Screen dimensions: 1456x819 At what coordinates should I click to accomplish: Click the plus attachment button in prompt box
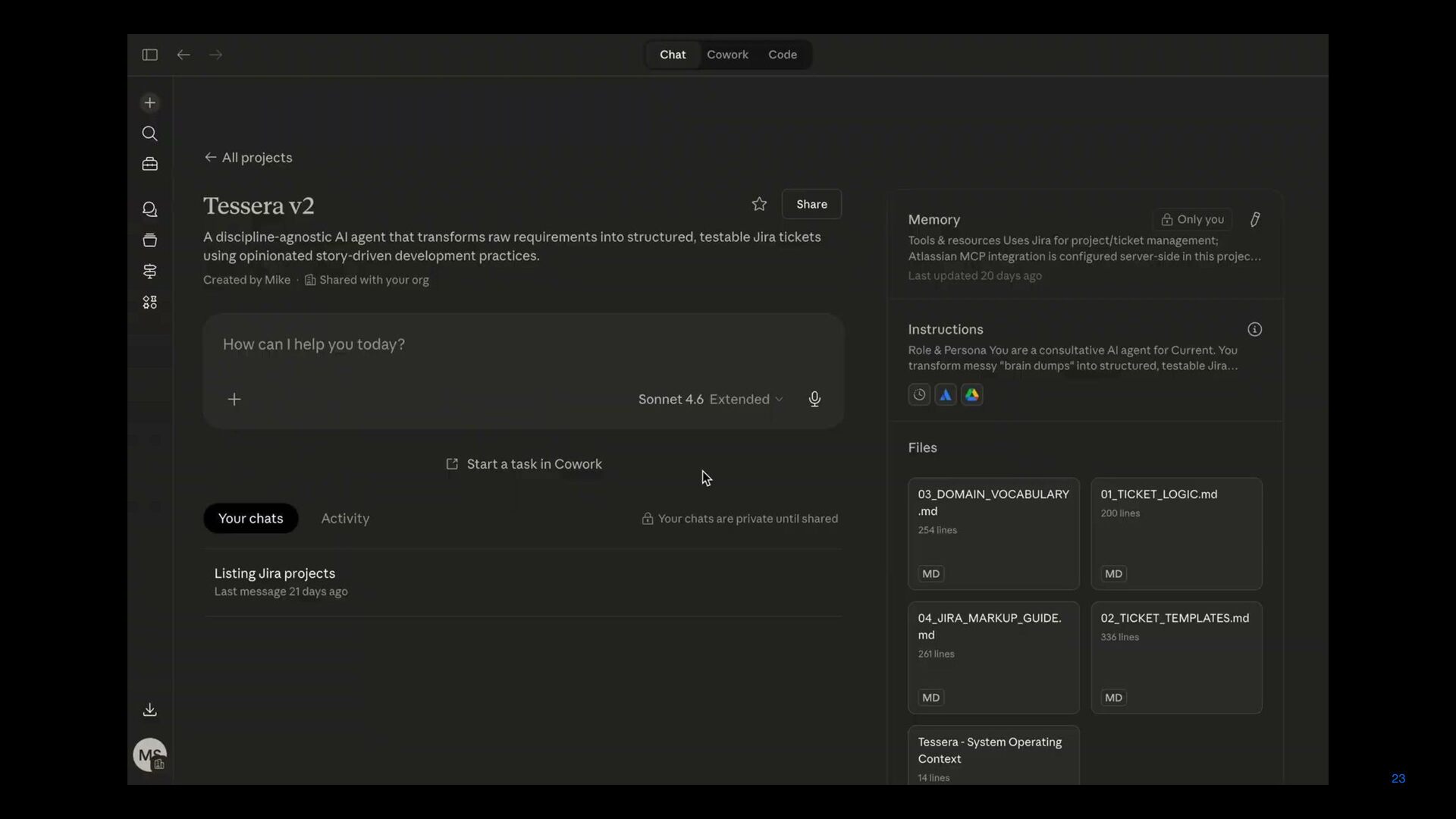pos(234,399)
